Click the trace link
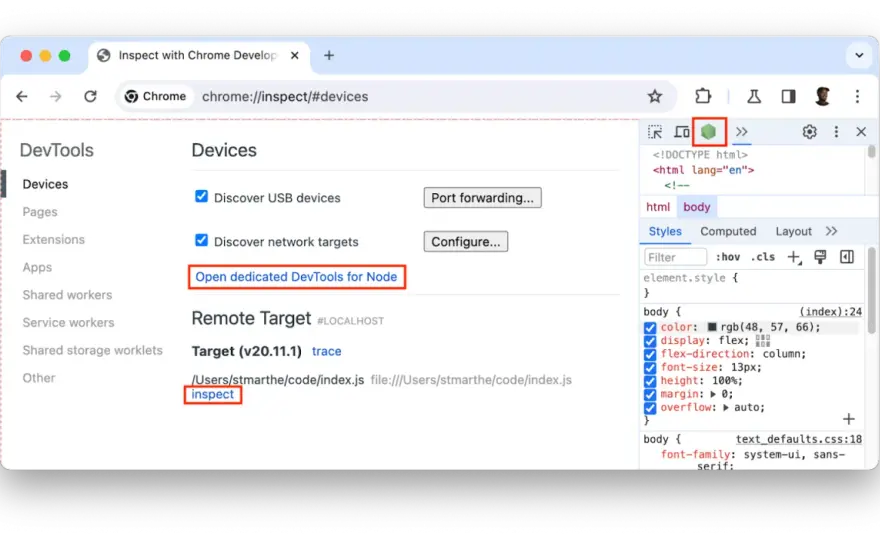Image resolution: width=880 pixels, height=540 pixels. pyautogui.click(x=327, y=351)
